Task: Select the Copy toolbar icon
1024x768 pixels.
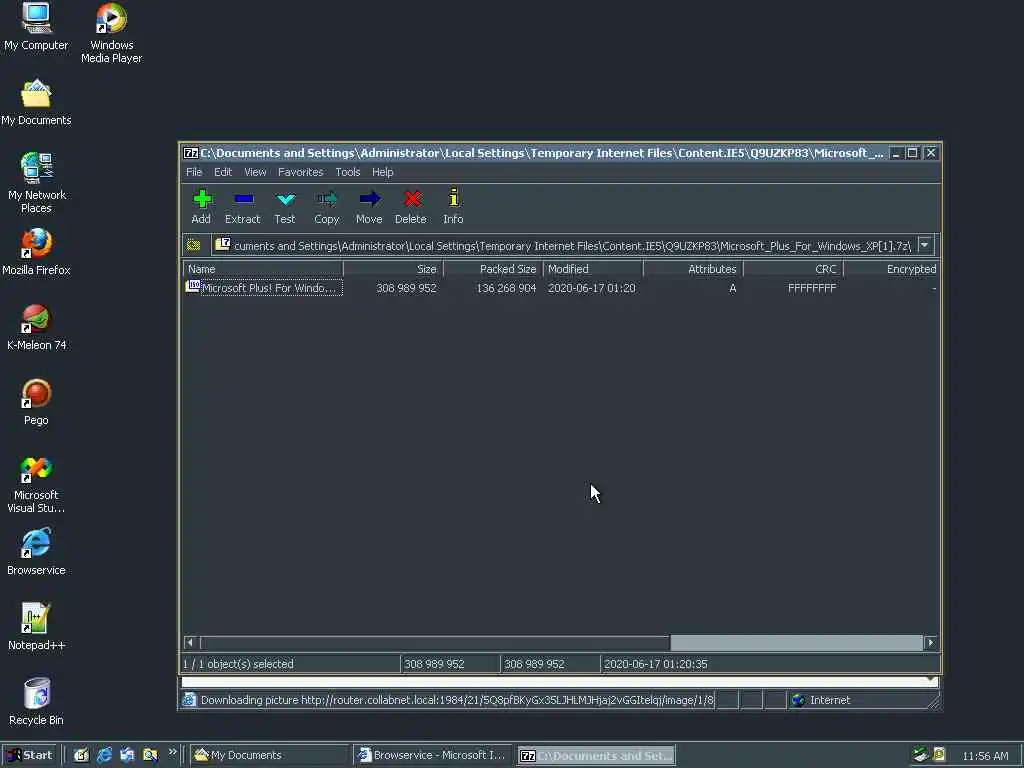Action: tap(327, 206)
